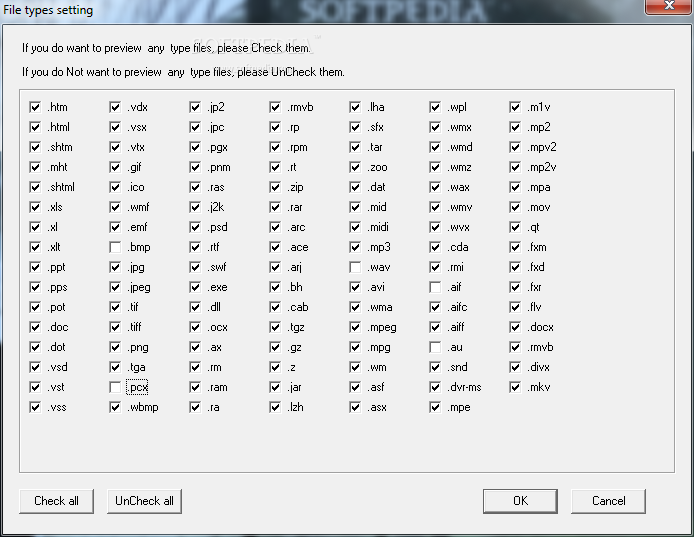Screen dimensions: 694x537
Task: Uncheck the .lzh checkbox
Action: 275,407
